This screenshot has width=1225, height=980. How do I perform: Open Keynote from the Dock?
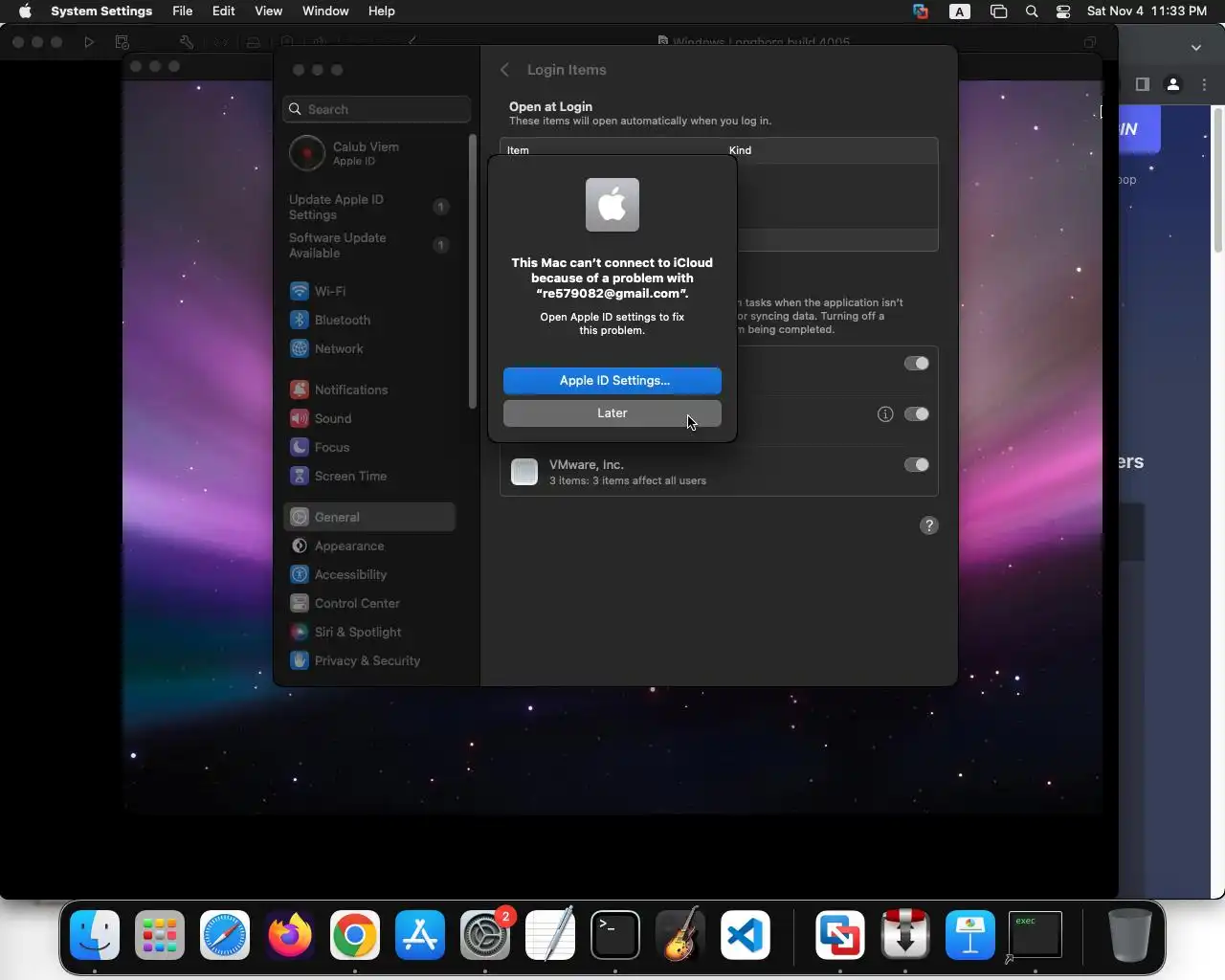[x=970, y=935]
